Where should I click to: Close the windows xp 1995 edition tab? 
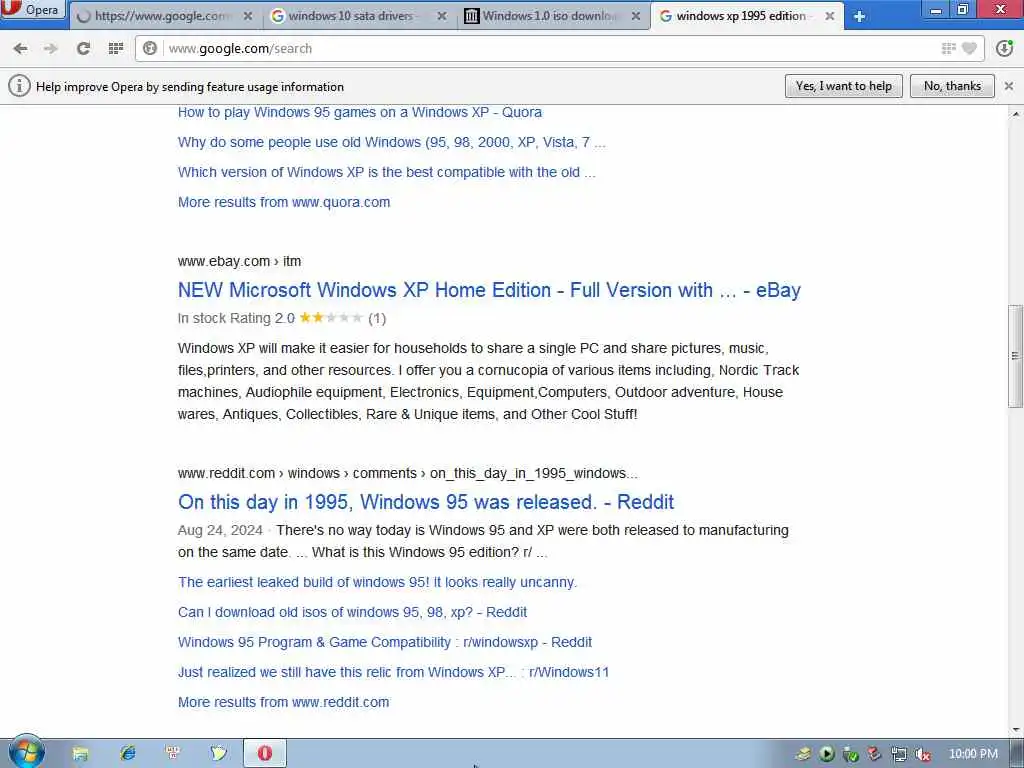click(829, 16)
